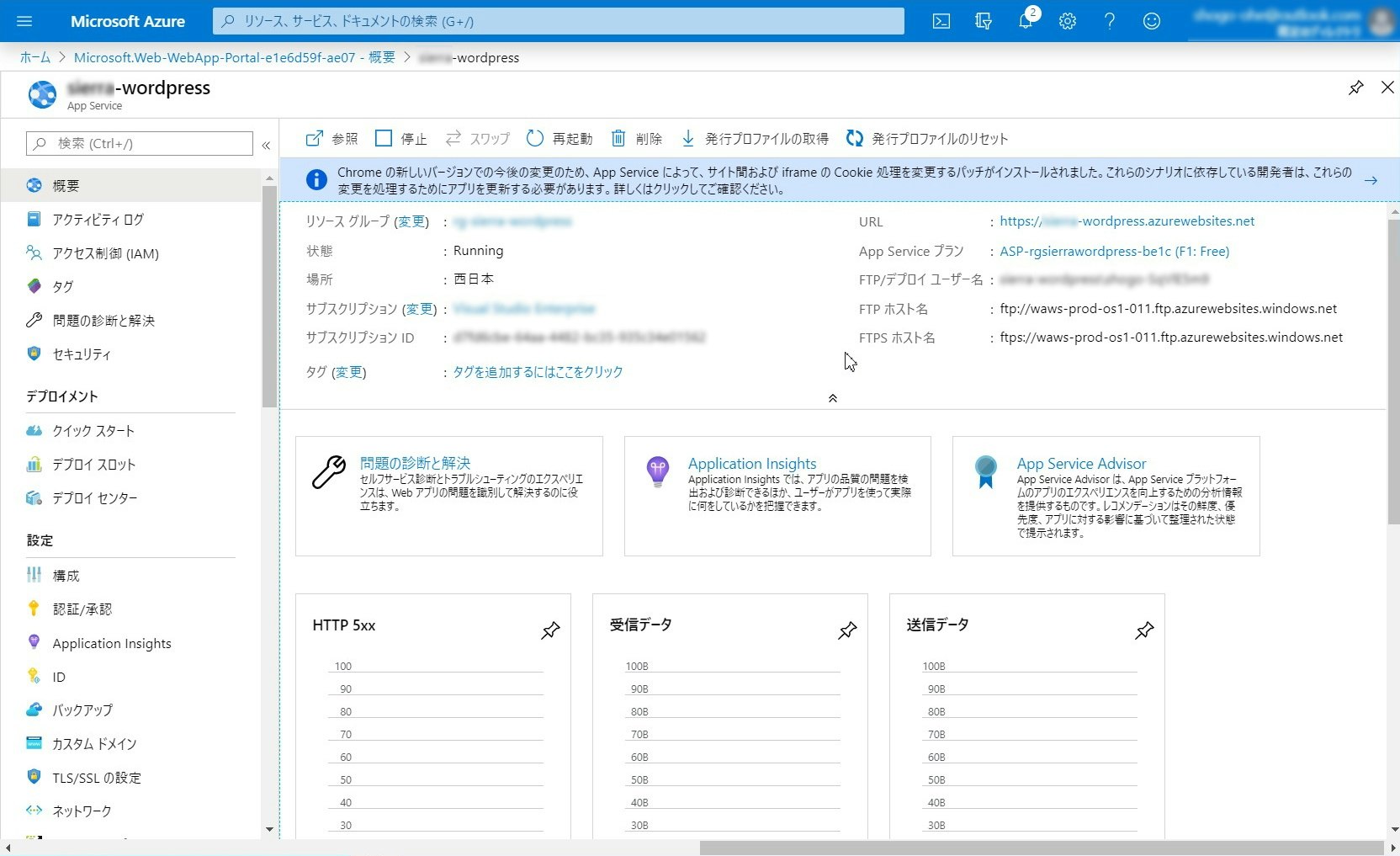Collapse the essentials info section
The image size is (1400, 856).
pos(832,398)
